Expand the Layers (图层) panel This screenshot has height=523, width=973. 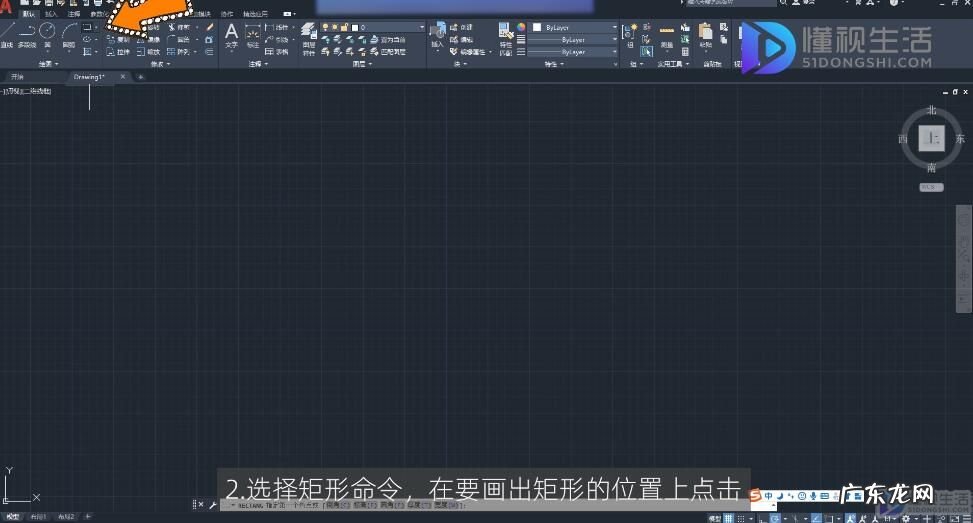362,64
